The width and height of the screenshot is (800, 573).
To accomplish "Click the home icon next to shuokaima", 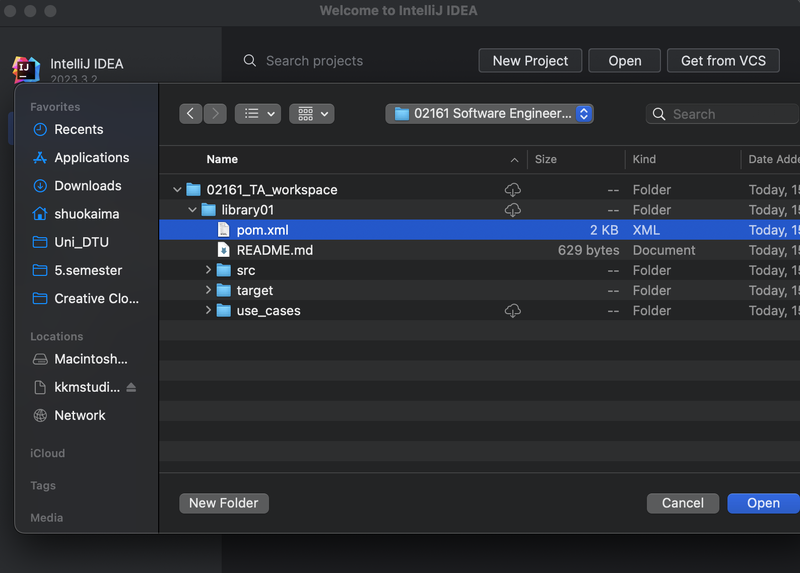I will 40,214.
